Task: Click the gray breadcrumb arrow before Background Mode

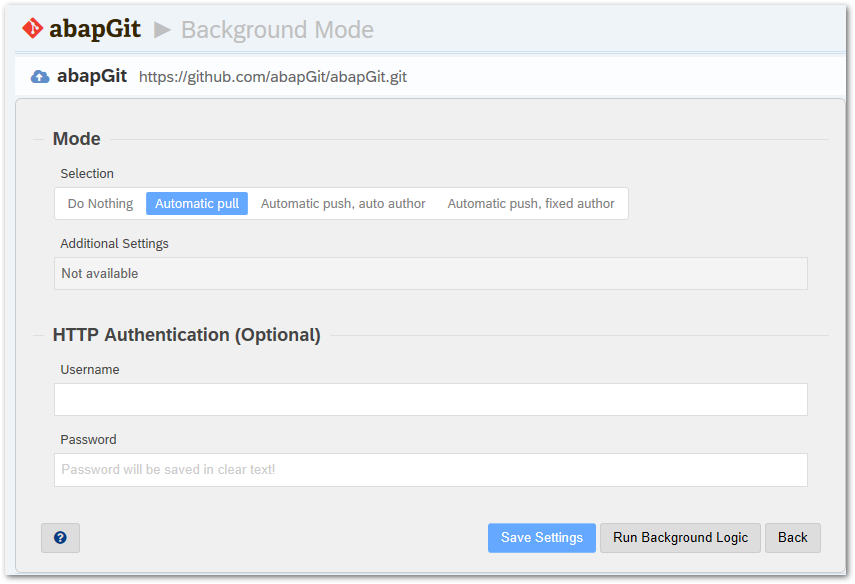Action: [x=162, y=29]
